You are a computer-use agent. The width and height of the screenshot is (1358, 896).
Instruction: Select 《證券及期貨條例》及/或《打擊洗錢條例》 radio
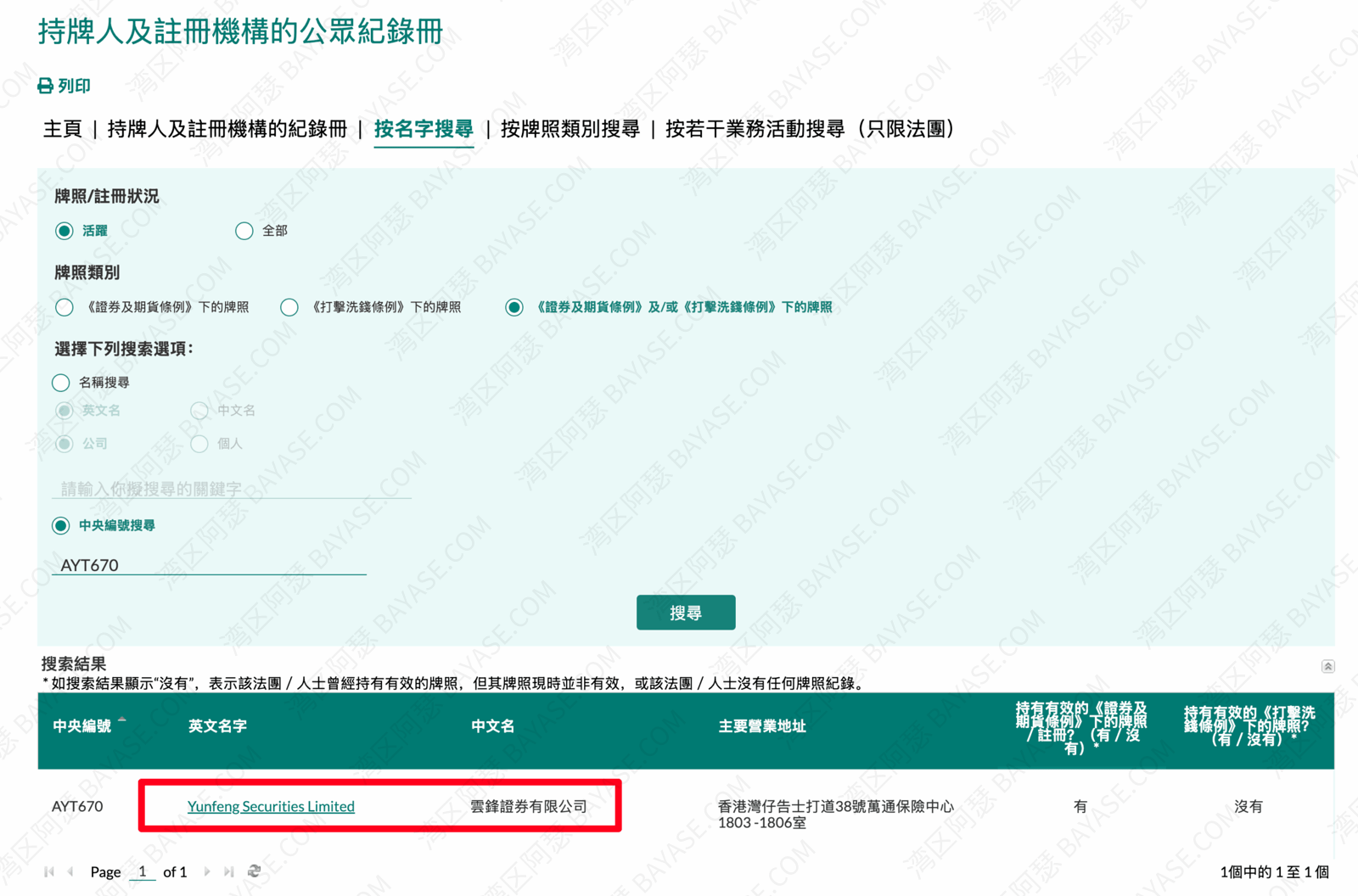click(x=513, y=307)
